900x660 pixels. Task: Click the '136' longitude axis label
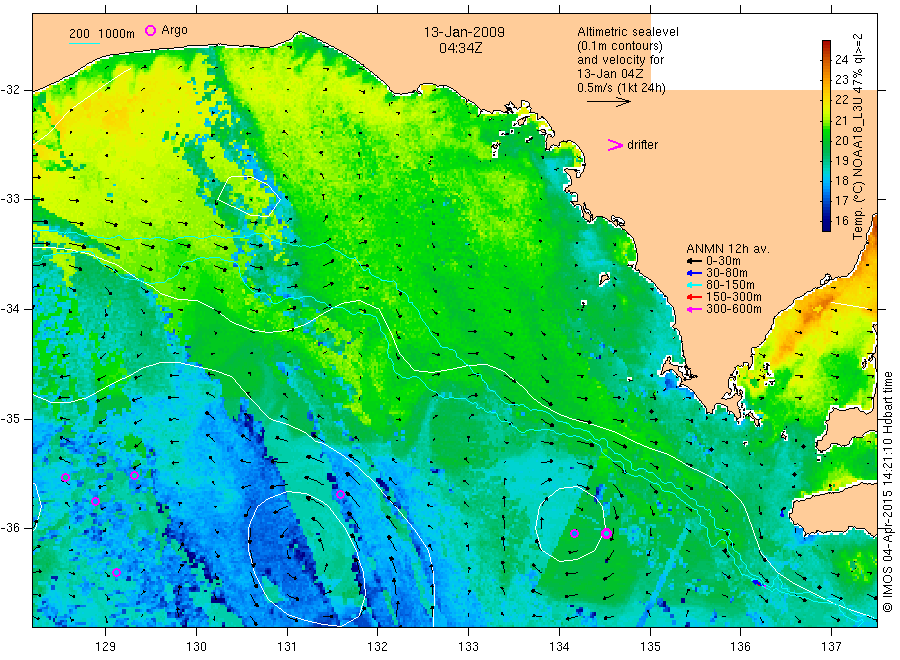(740, 647)
